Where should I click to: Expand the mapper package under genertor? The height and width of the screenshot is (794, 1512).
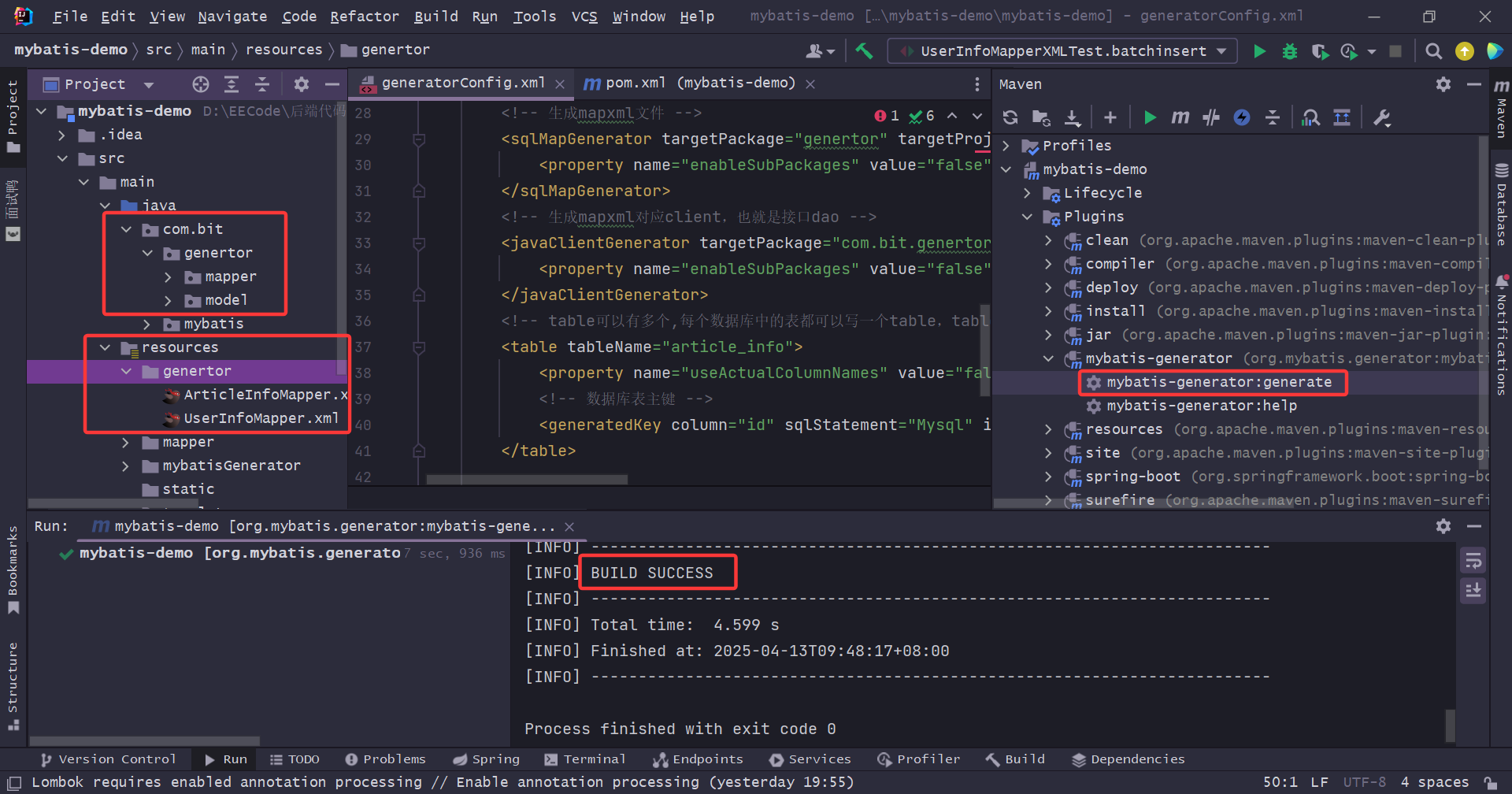[168, 276]
